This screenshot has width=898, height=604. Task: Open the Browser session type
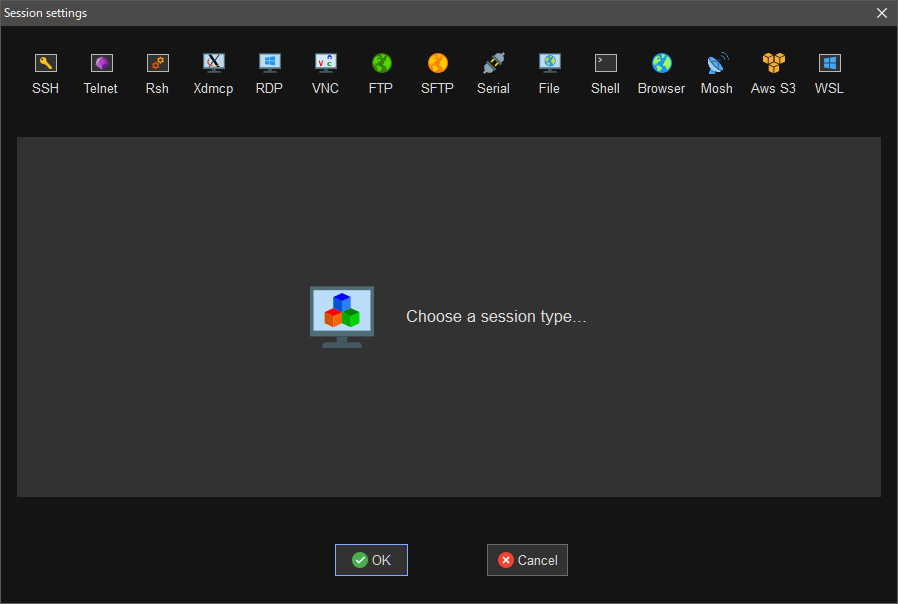point(661,73)
